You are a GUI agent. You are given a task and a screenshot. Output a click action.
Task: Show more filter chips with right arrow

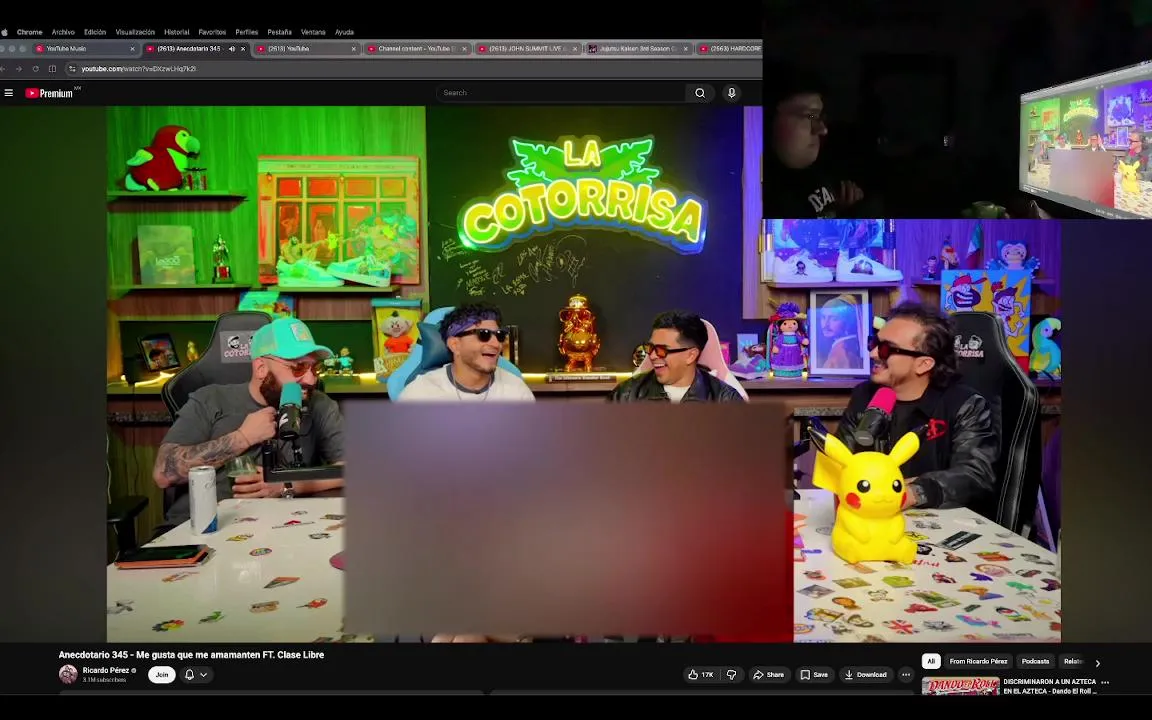(x=1098, y=663)
